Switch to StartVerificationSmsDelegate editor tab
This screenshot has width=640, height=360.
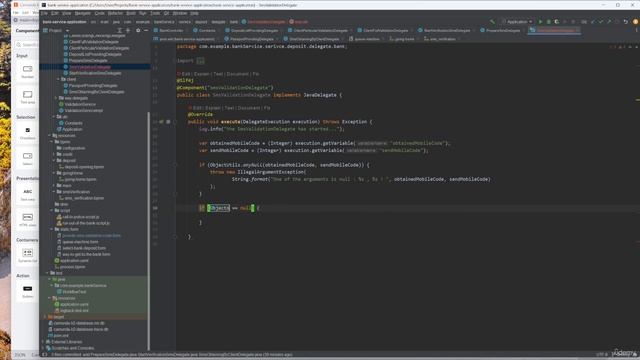tap(446, 31)
